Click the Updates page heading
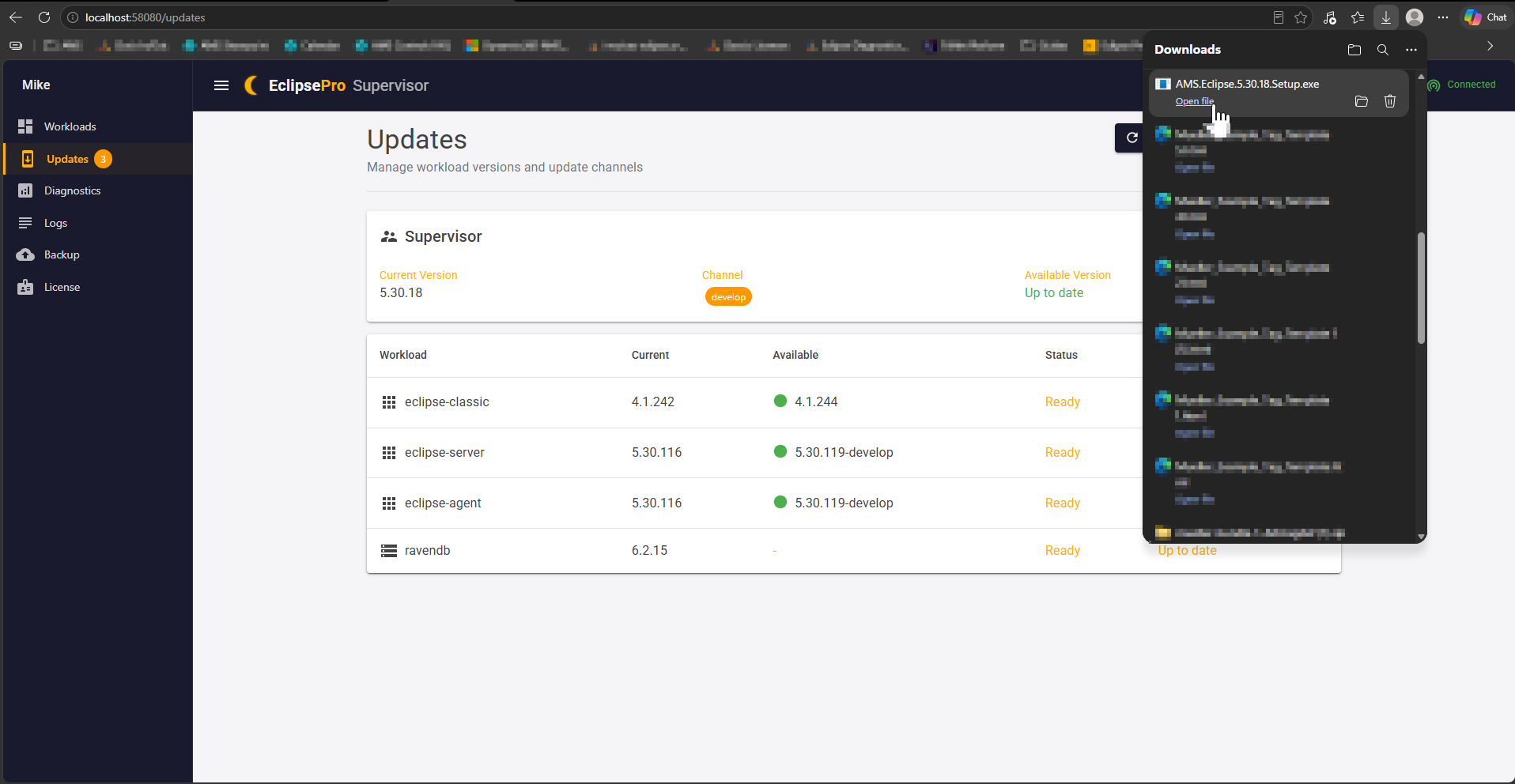 pyautogui.click(x=417, y=139)
